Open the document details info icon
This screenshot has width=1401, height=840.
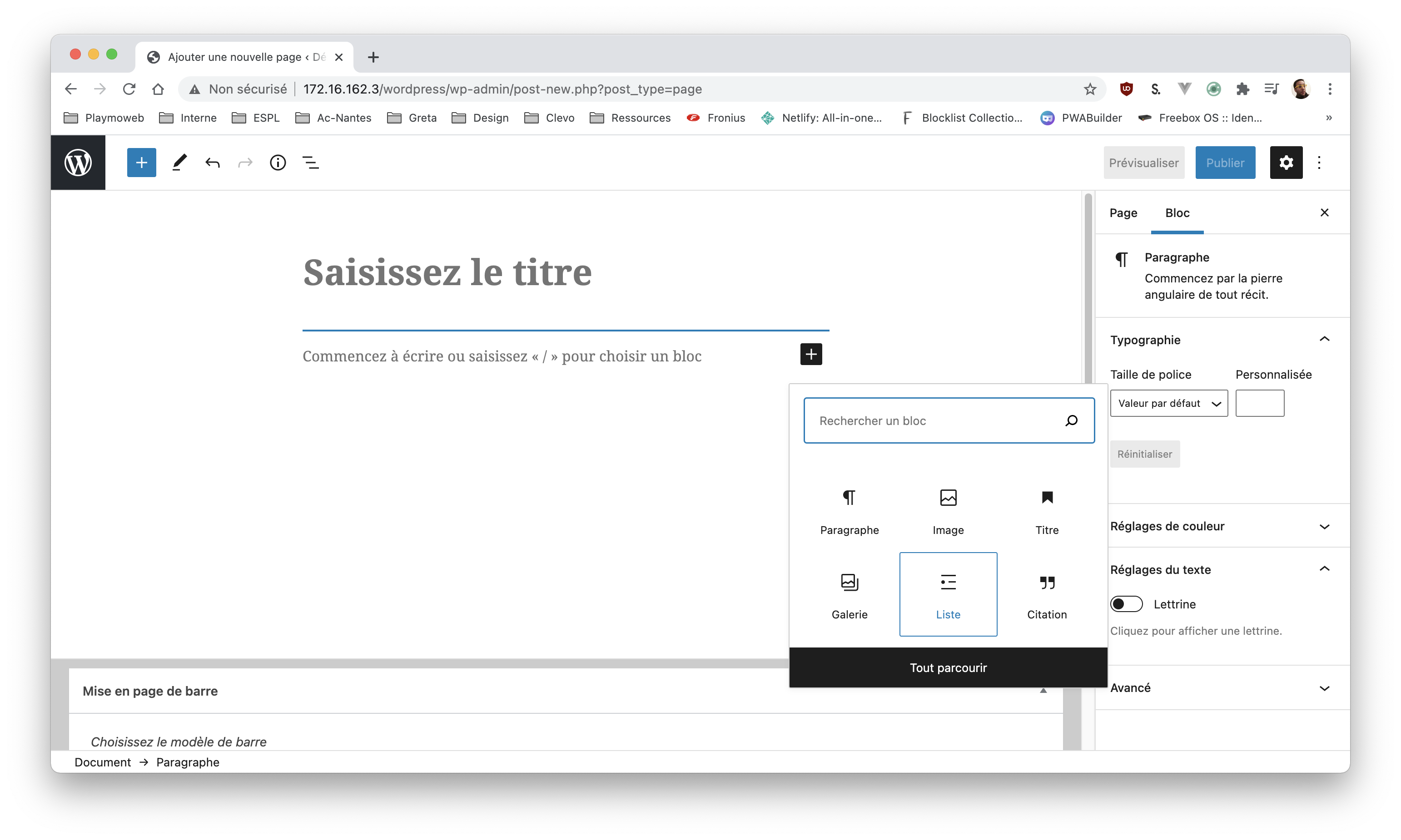278,163
